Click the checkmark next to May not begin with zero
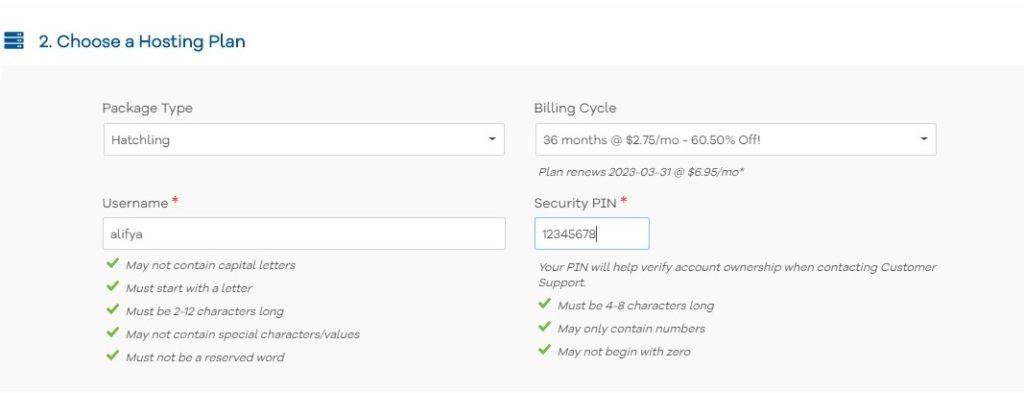The image size is (1024, 393). point(544,350)
